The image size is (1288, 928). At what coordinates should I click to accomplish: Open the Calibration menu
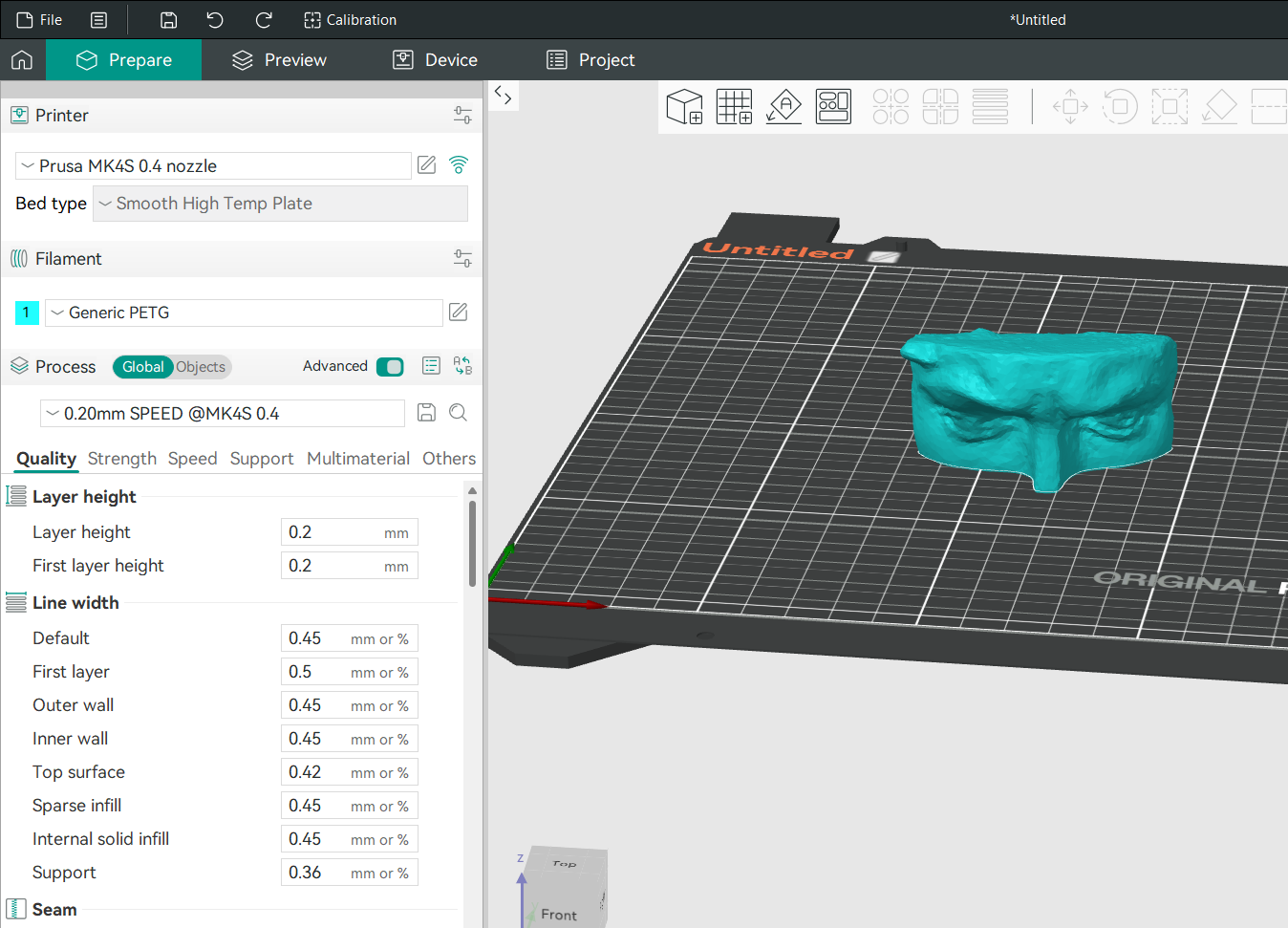(350, 20)
